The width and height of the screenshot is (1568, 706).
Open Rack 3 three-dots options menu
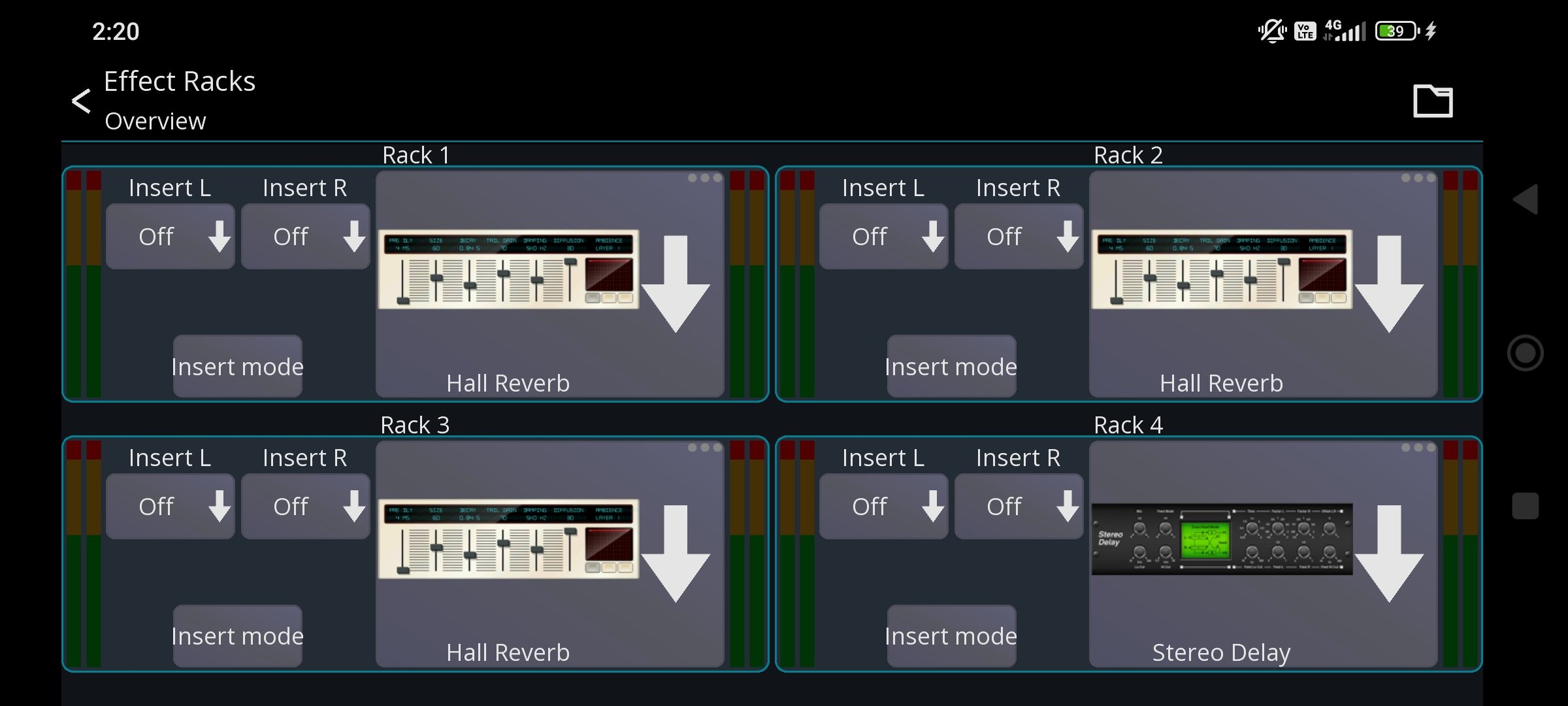click(704, 448)
